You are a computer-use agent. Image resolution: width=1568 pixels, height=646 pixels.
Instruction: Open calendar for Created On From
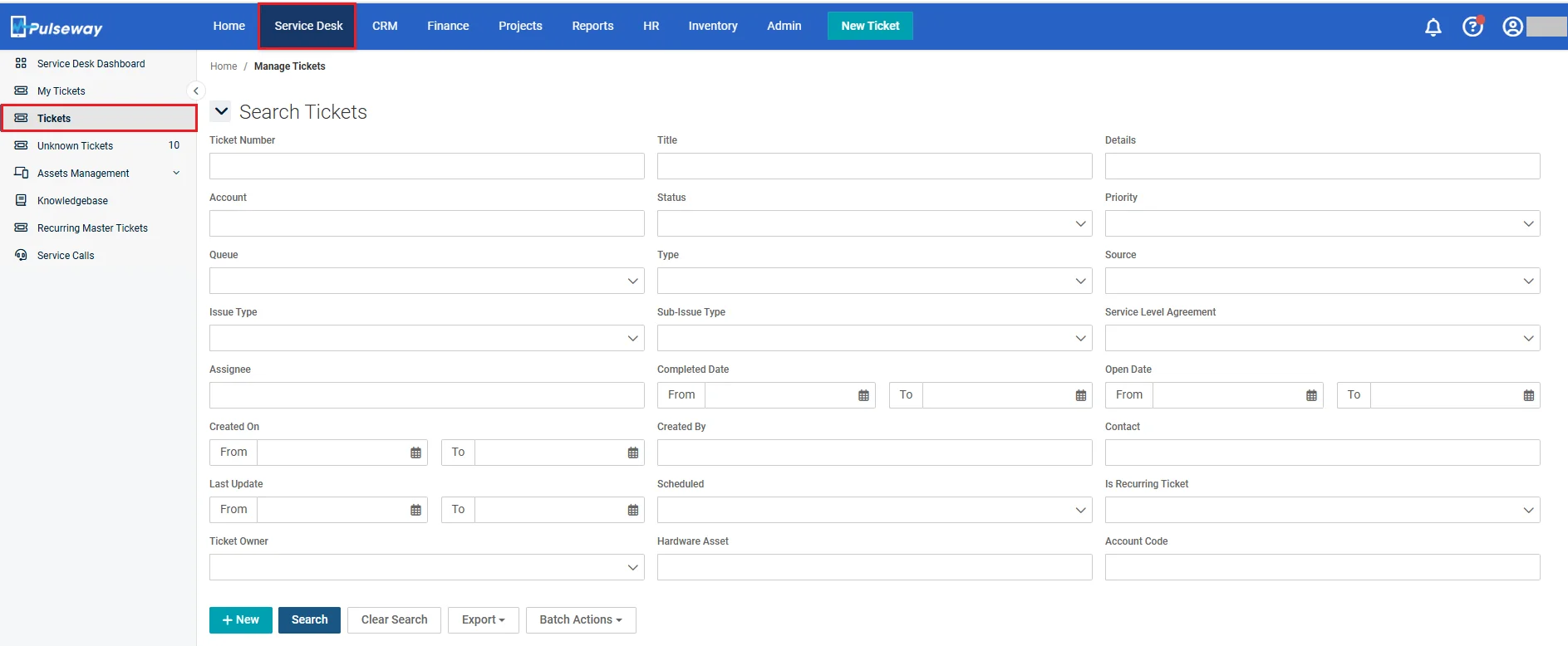point(415,453)
